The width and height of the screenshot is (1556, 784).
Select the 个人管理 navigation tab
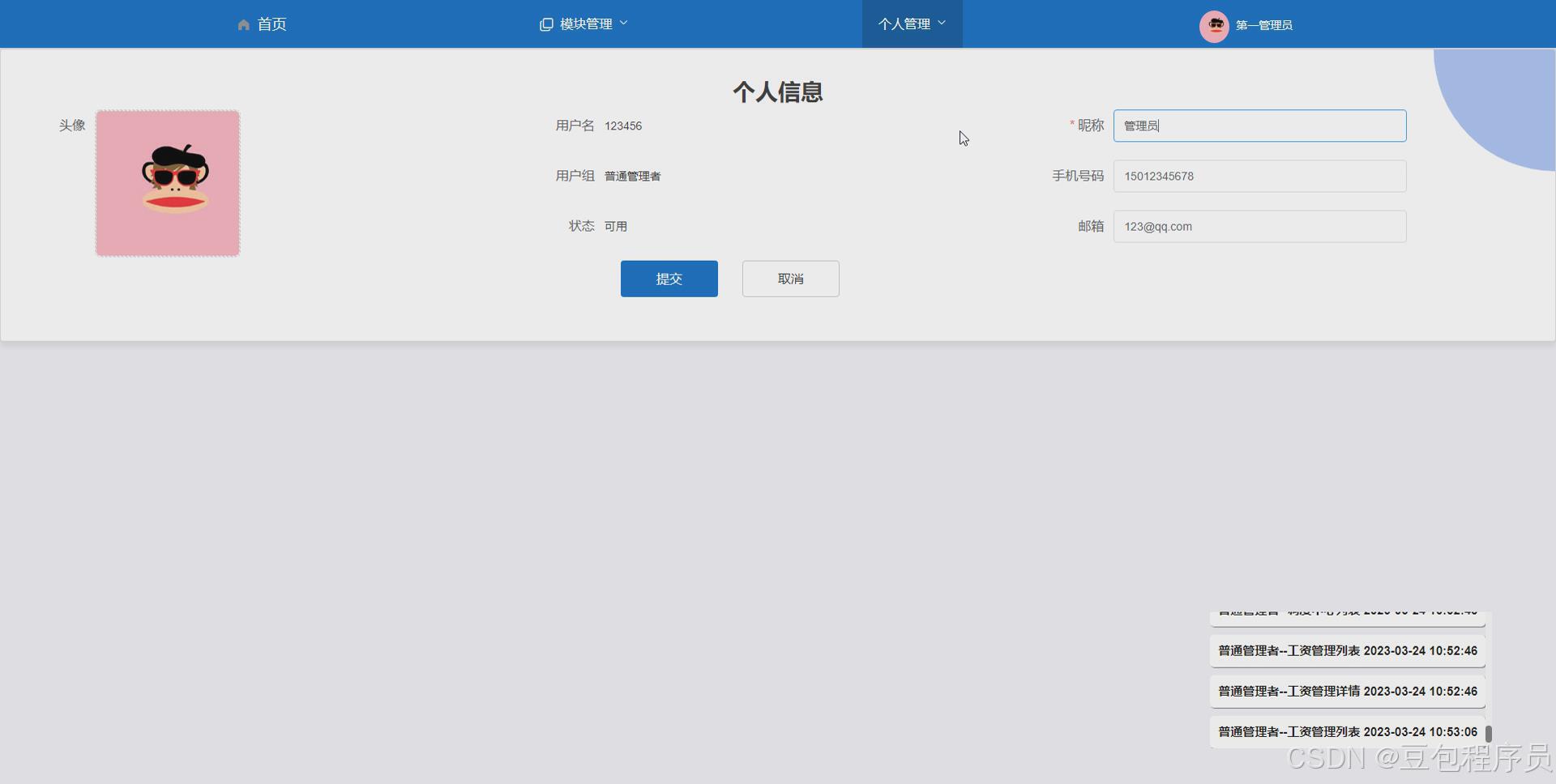907,23
